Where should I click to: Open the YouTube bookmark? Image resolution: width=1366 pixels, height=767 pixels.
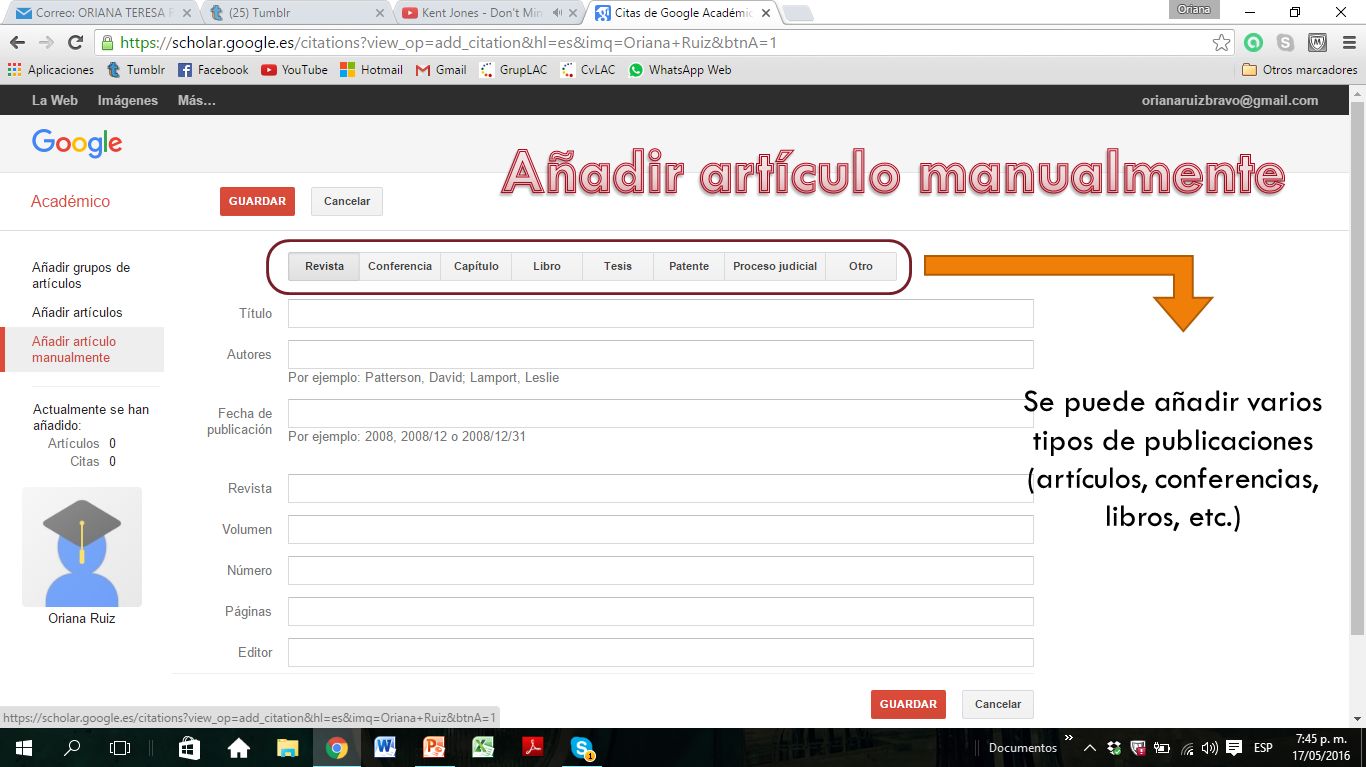click(x=295, y=70)
